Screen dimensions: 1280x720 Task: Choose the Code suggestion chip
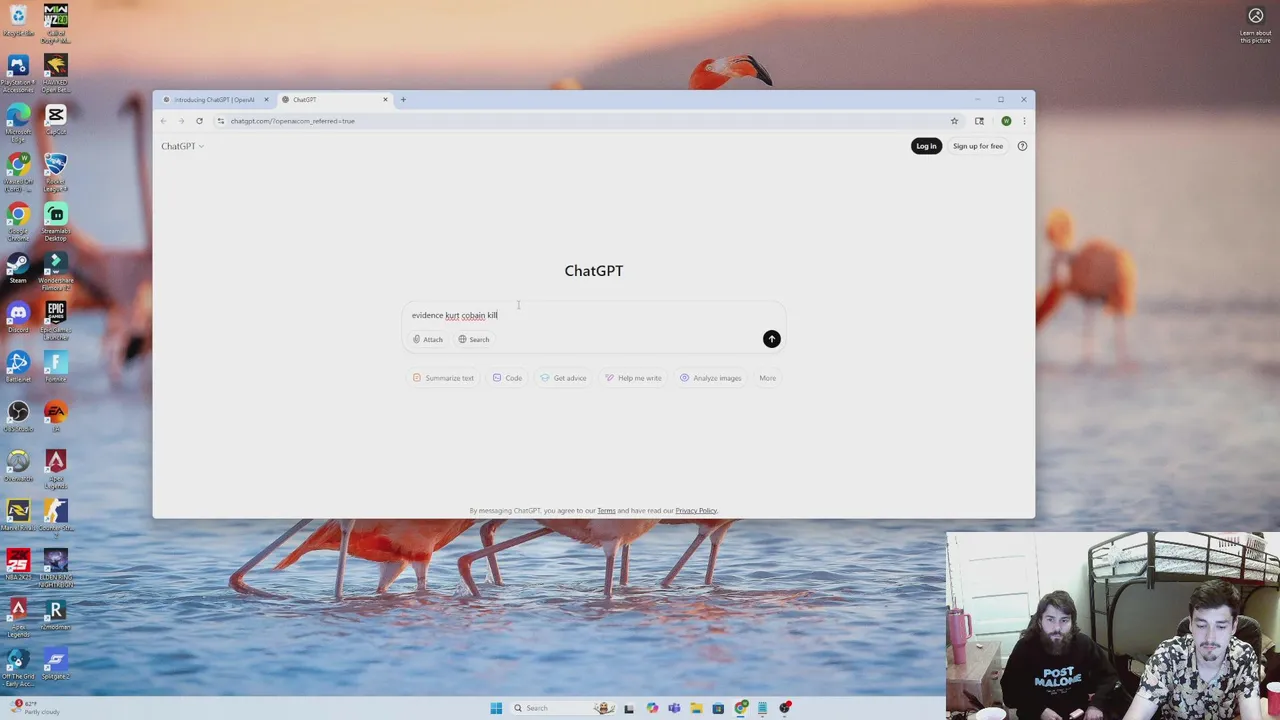507,378
